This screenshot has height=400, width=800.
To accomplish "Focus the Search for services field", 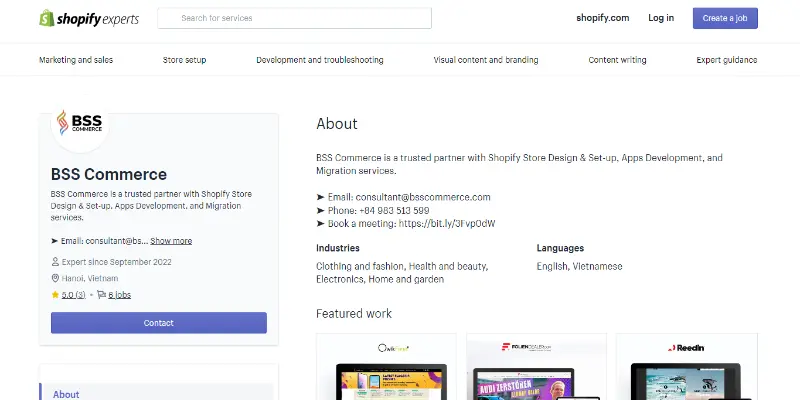I will point(294,18).
